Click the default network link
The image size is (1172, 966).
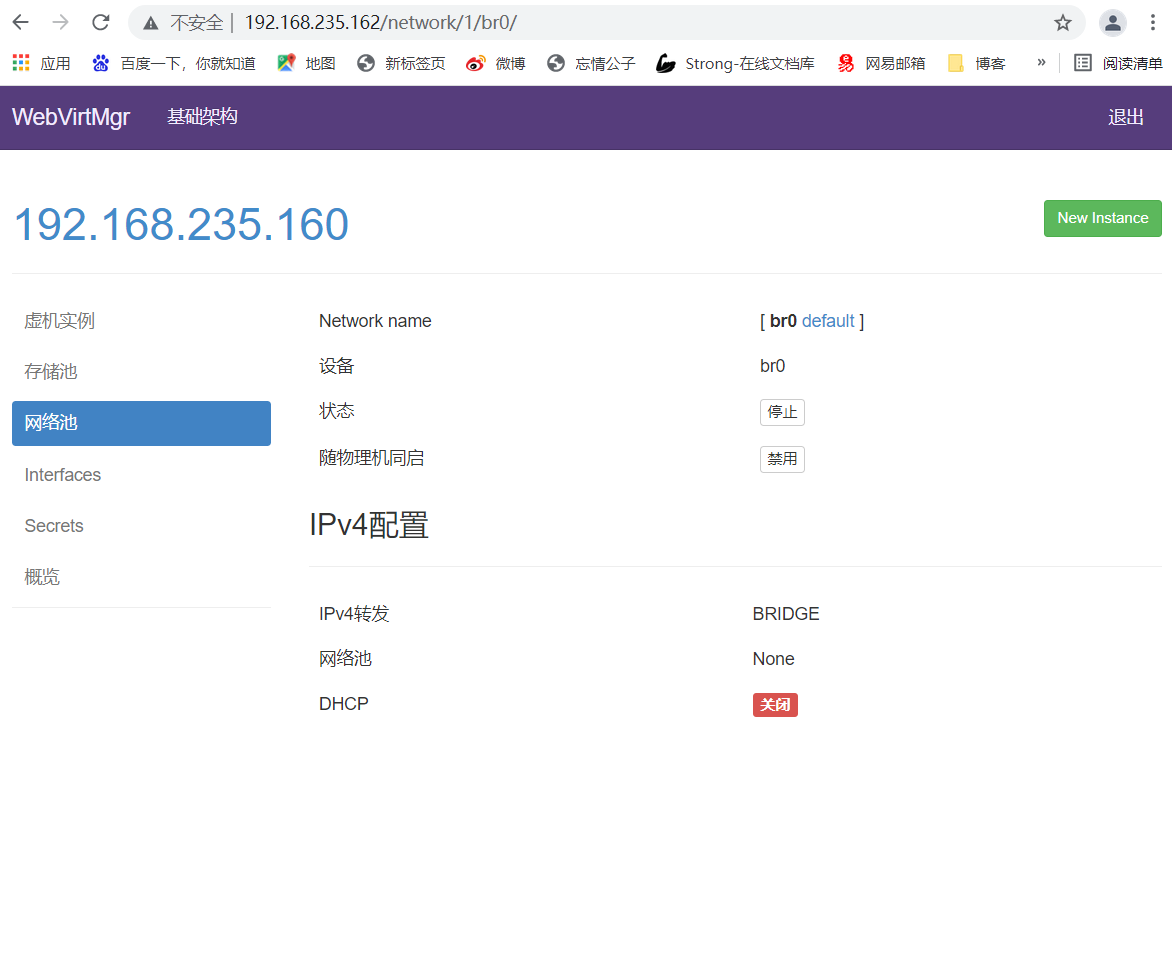(827, 322)
